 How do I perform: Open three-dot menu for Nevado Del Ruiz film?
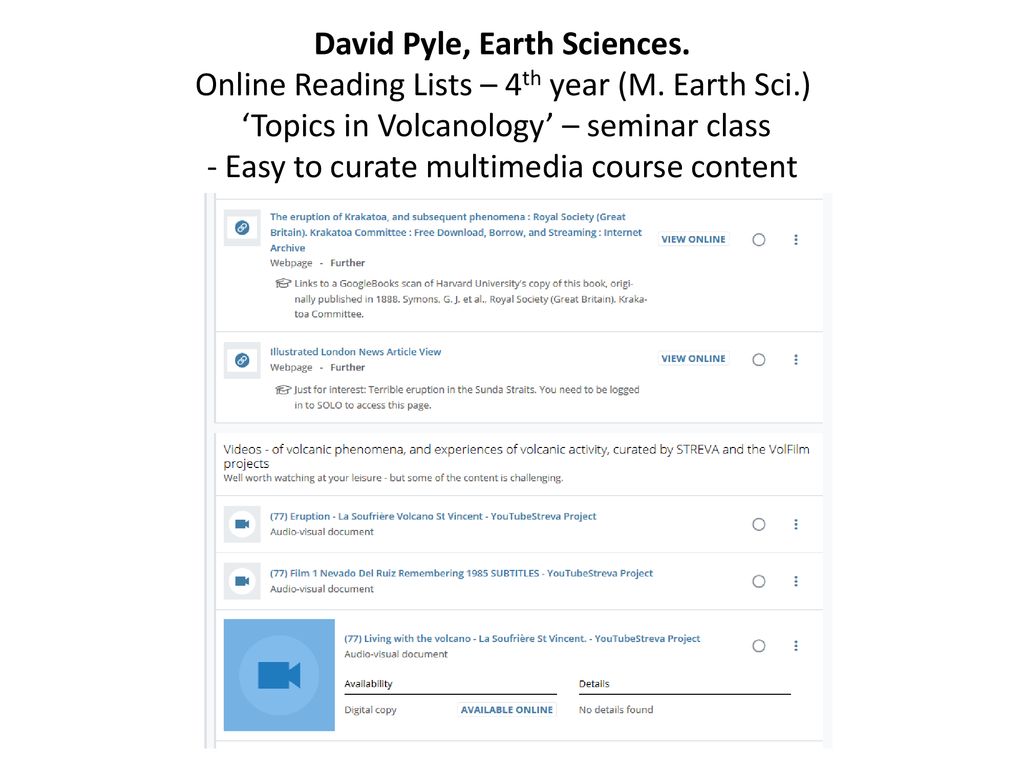point(795,581)
